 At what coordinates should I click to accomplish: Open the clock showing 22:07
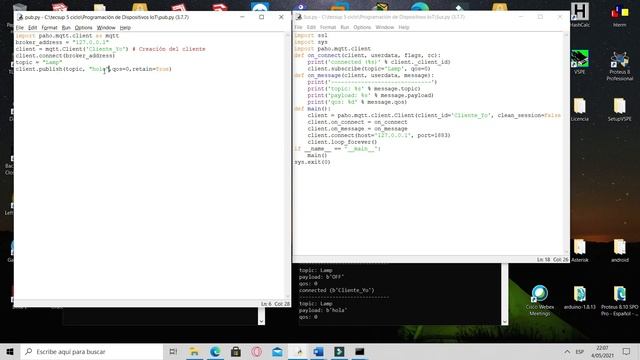point(602,351)
